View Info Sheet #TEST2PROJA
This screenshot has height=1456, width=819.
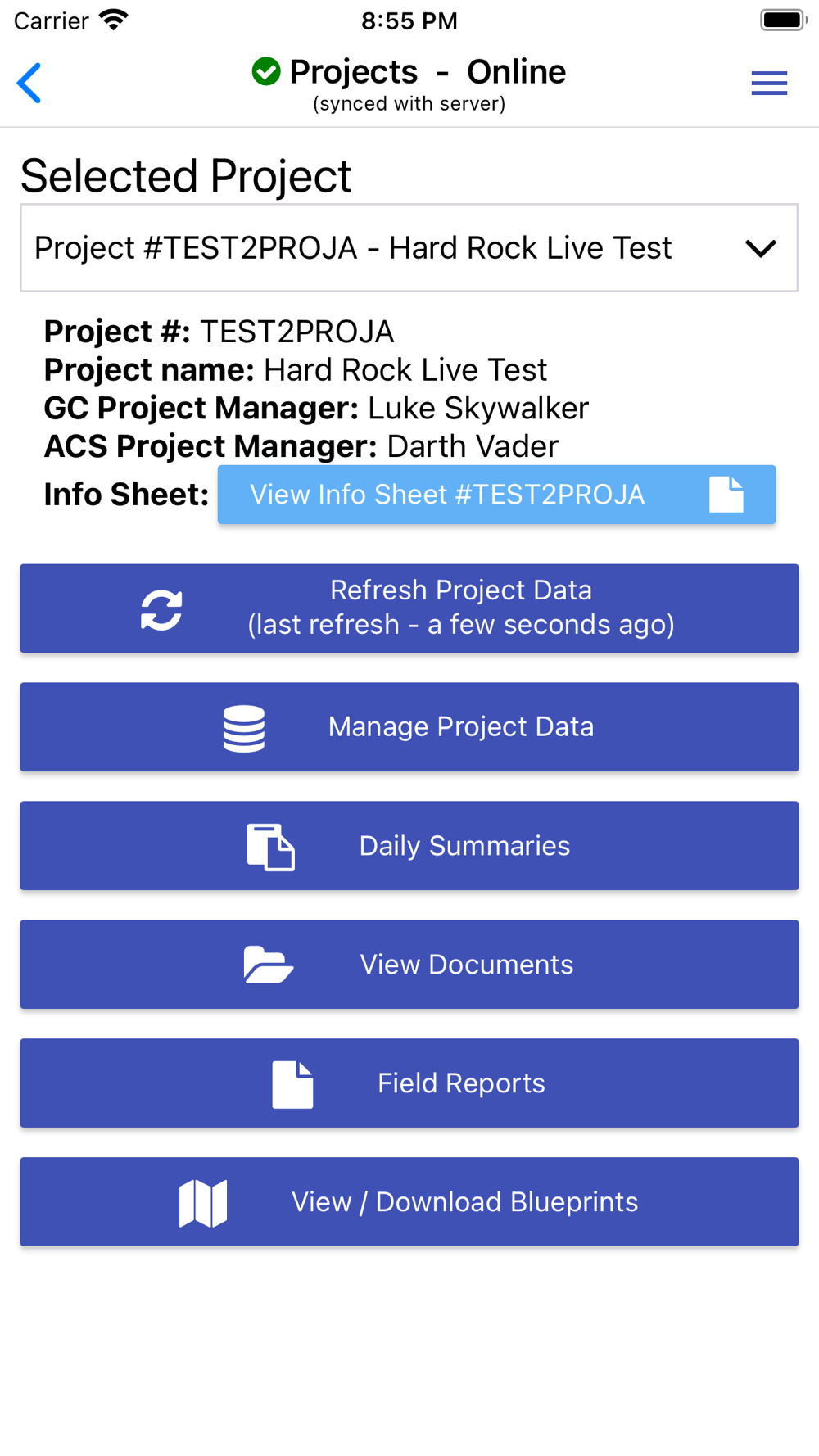click(496, 495)
